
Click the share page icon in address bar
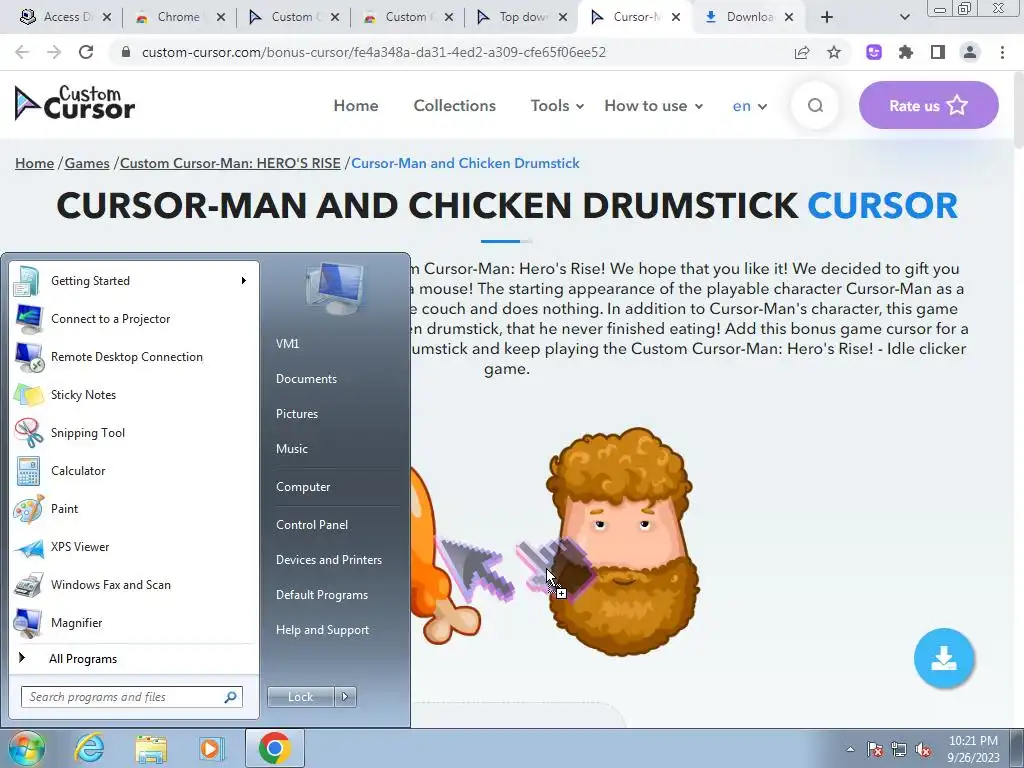coord(802,52)
